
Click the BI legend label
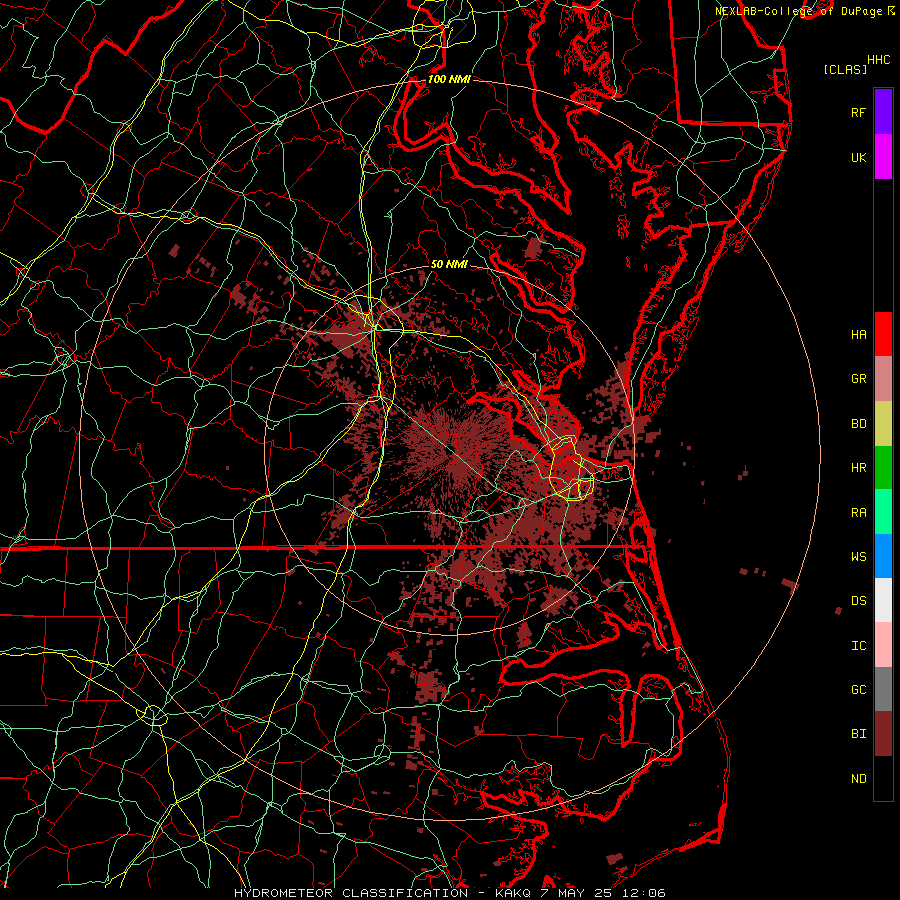[x=858, y=734]
